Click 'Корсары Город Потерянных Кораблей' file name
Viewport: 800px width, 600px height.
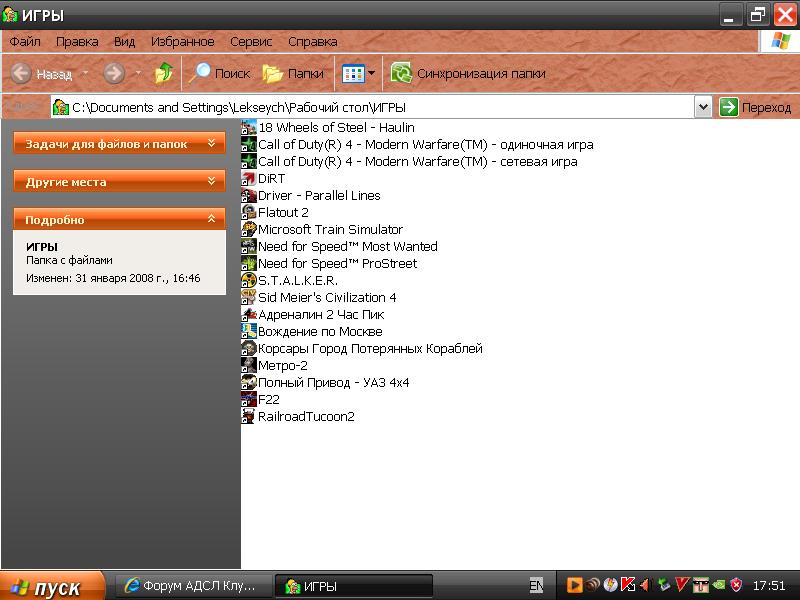coord(370,348)
